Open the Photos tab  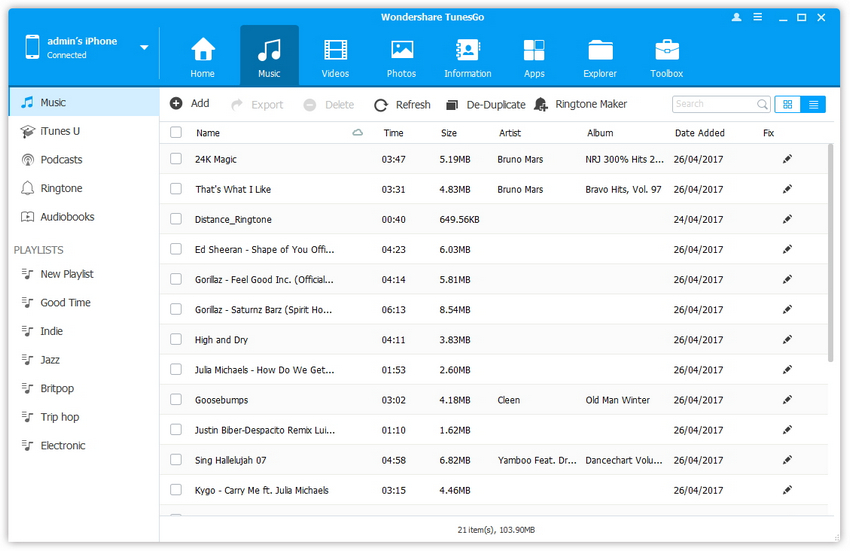click(401, 57)
